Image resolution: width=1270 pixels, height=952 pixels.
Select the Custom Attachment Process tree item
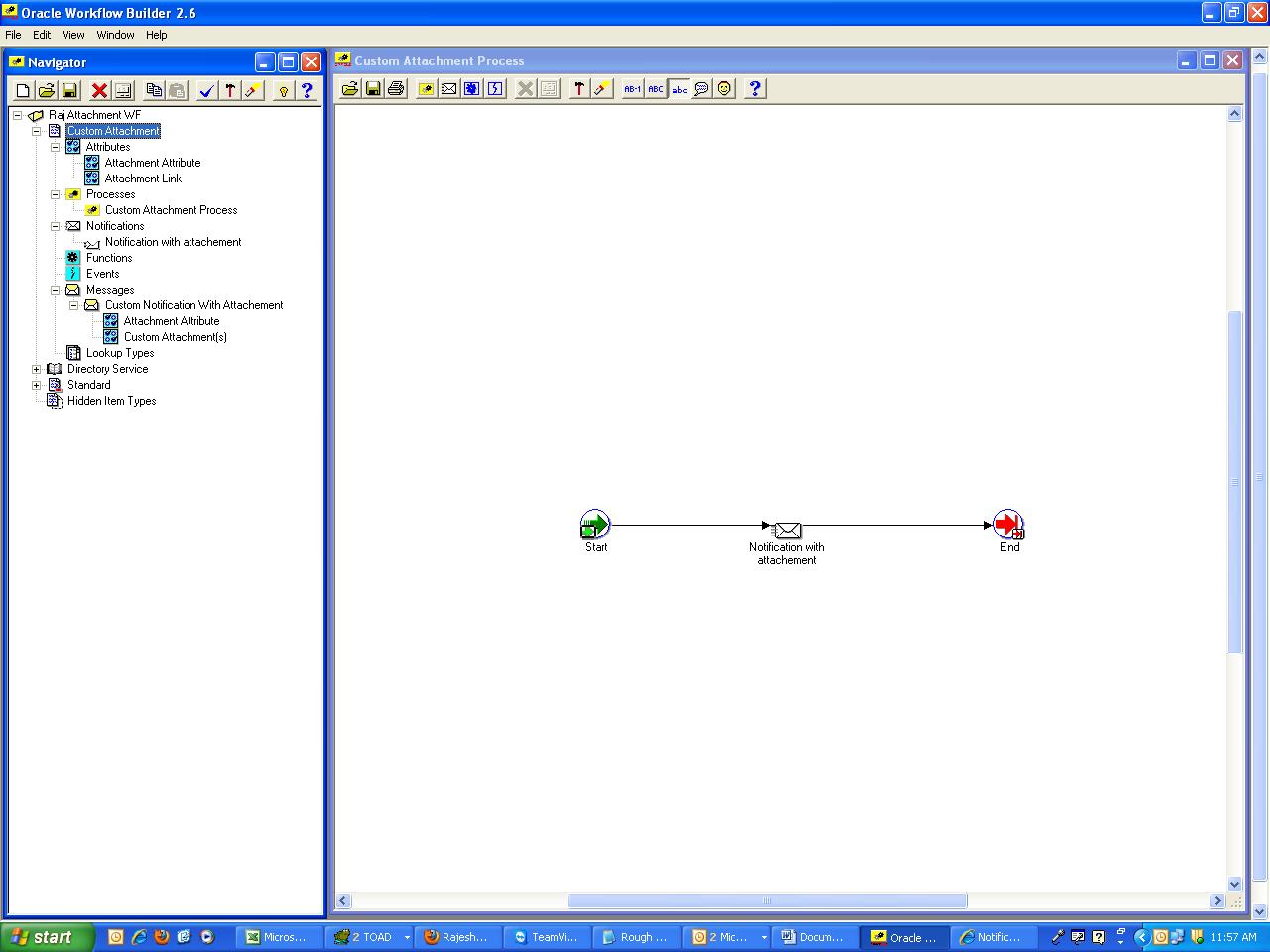pyautogui.click(x=171, y=210)
